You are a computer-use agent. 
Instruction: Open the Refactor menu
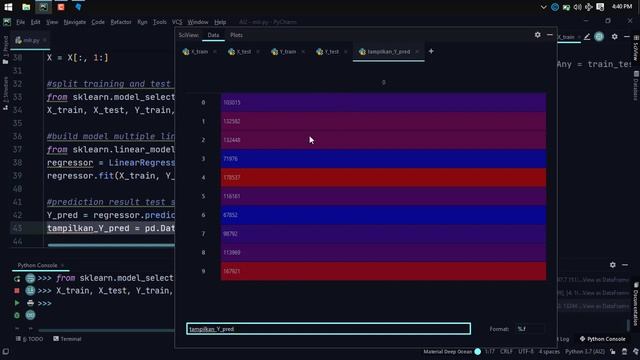[121, 22]
